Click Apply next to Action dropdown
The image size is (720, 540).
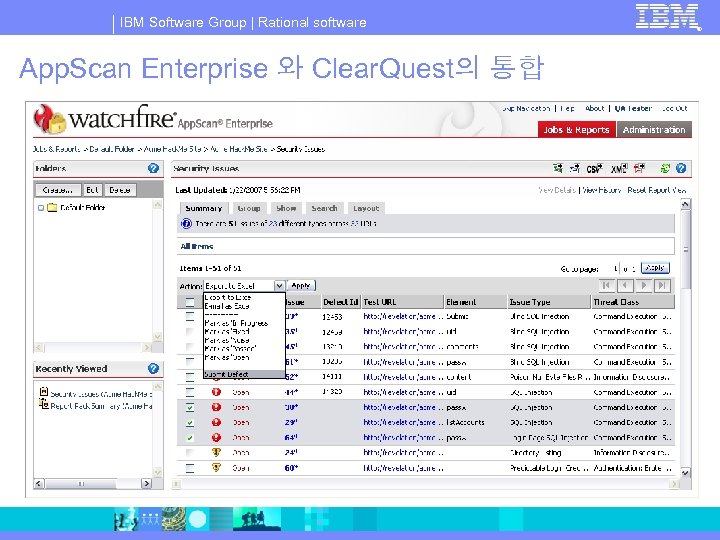click(301, 286)
